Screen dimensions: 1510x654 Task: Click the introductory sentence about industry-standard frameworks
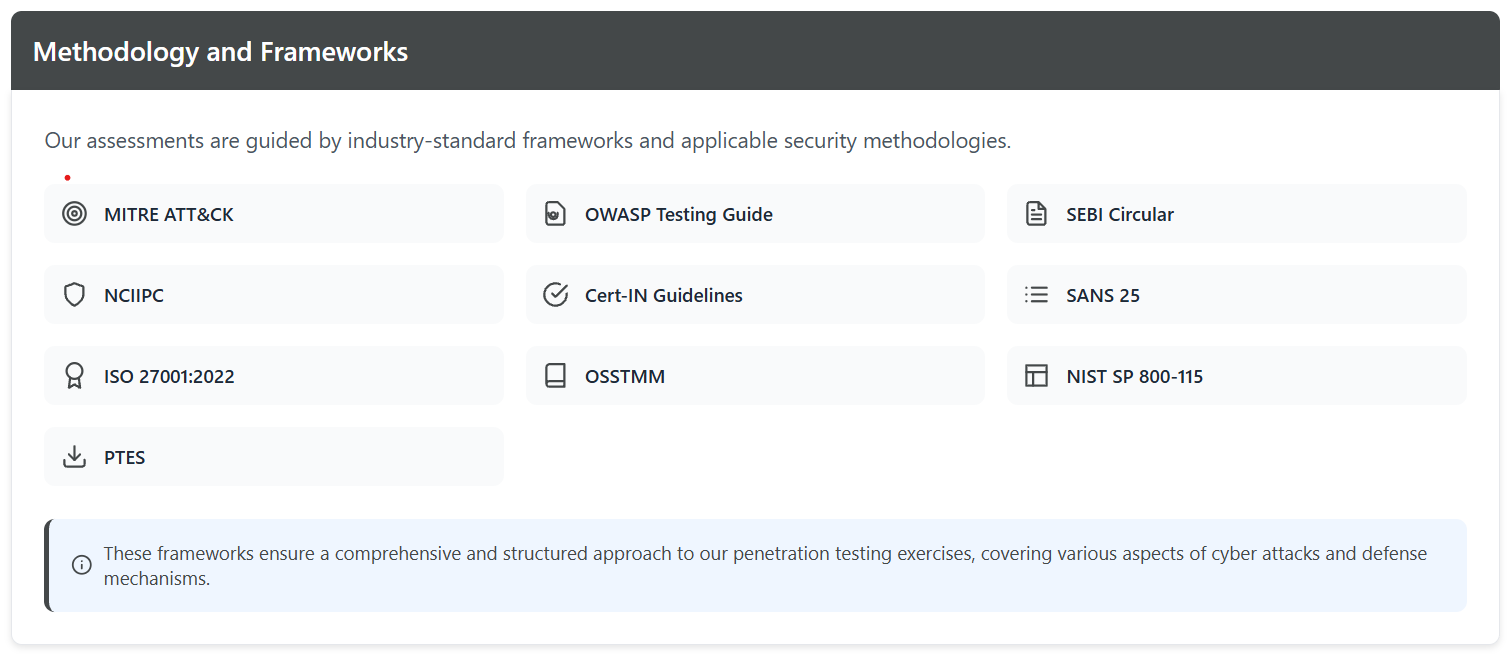click(527, 141)
